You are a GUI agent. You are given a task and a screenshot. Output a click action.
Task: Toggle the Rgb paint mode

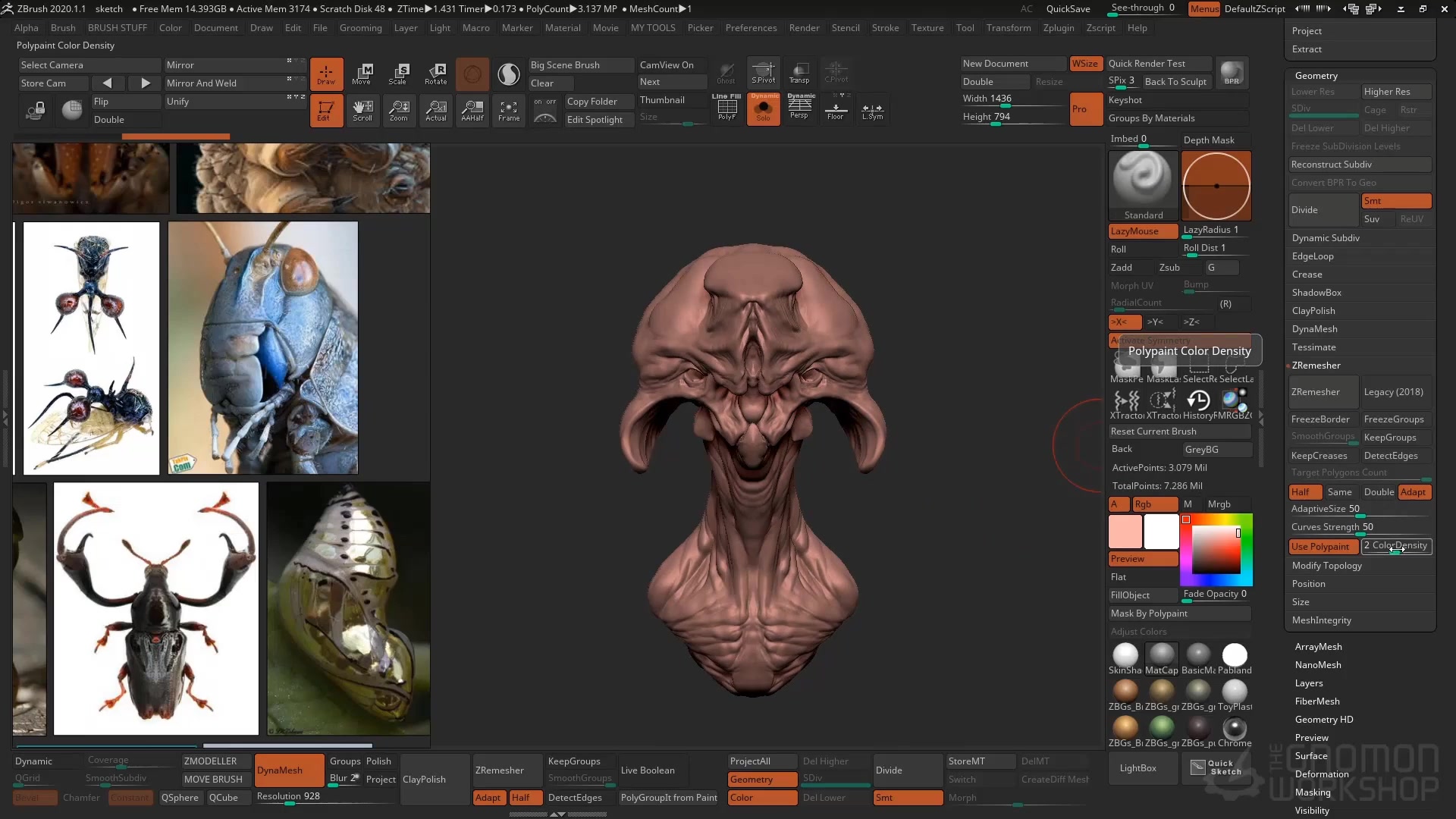point(1155,504)
